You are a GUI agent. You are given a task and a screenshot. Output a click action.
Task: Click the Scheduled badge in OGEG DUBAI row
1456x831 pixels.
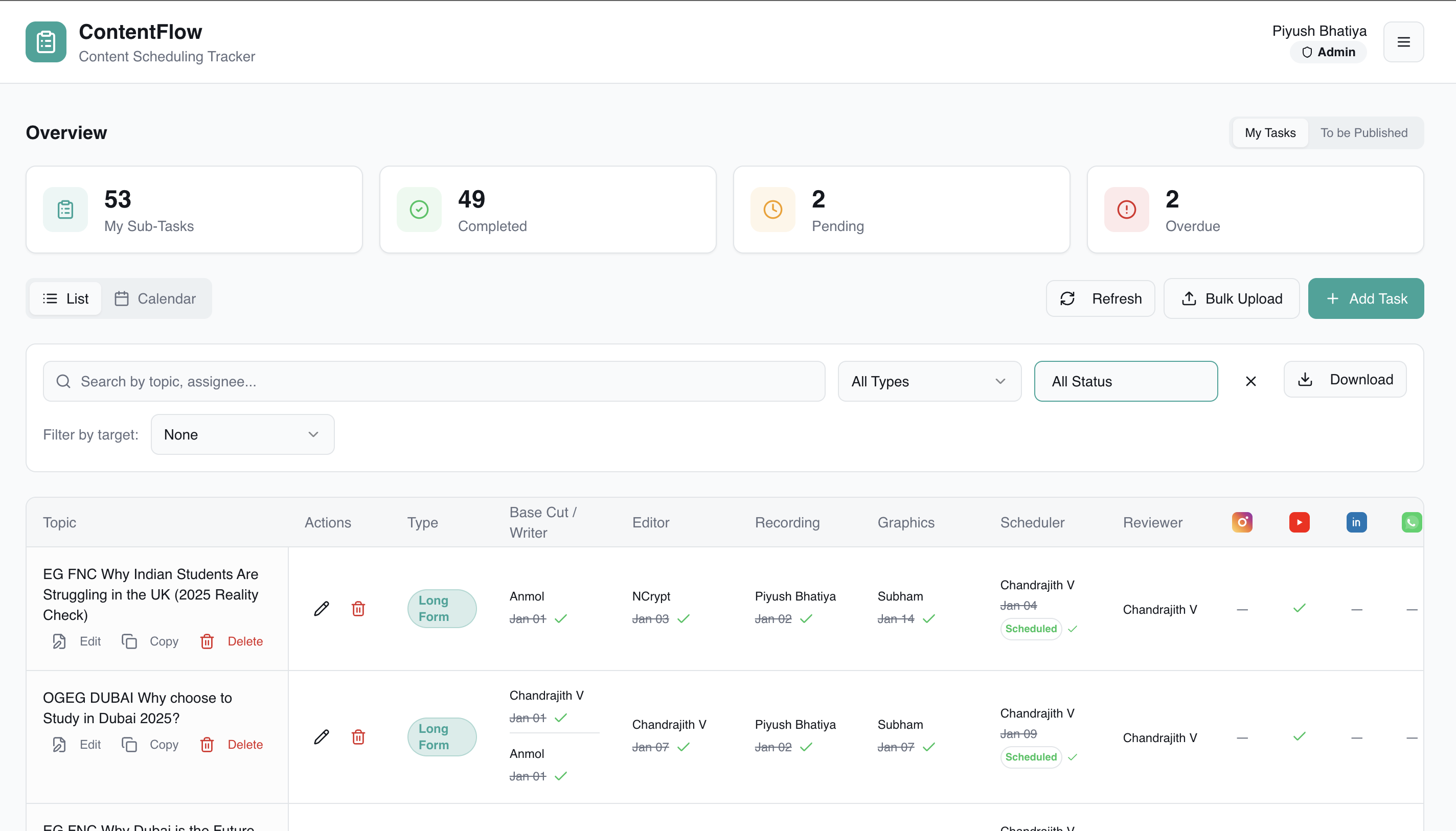[x=1031, y=757]
